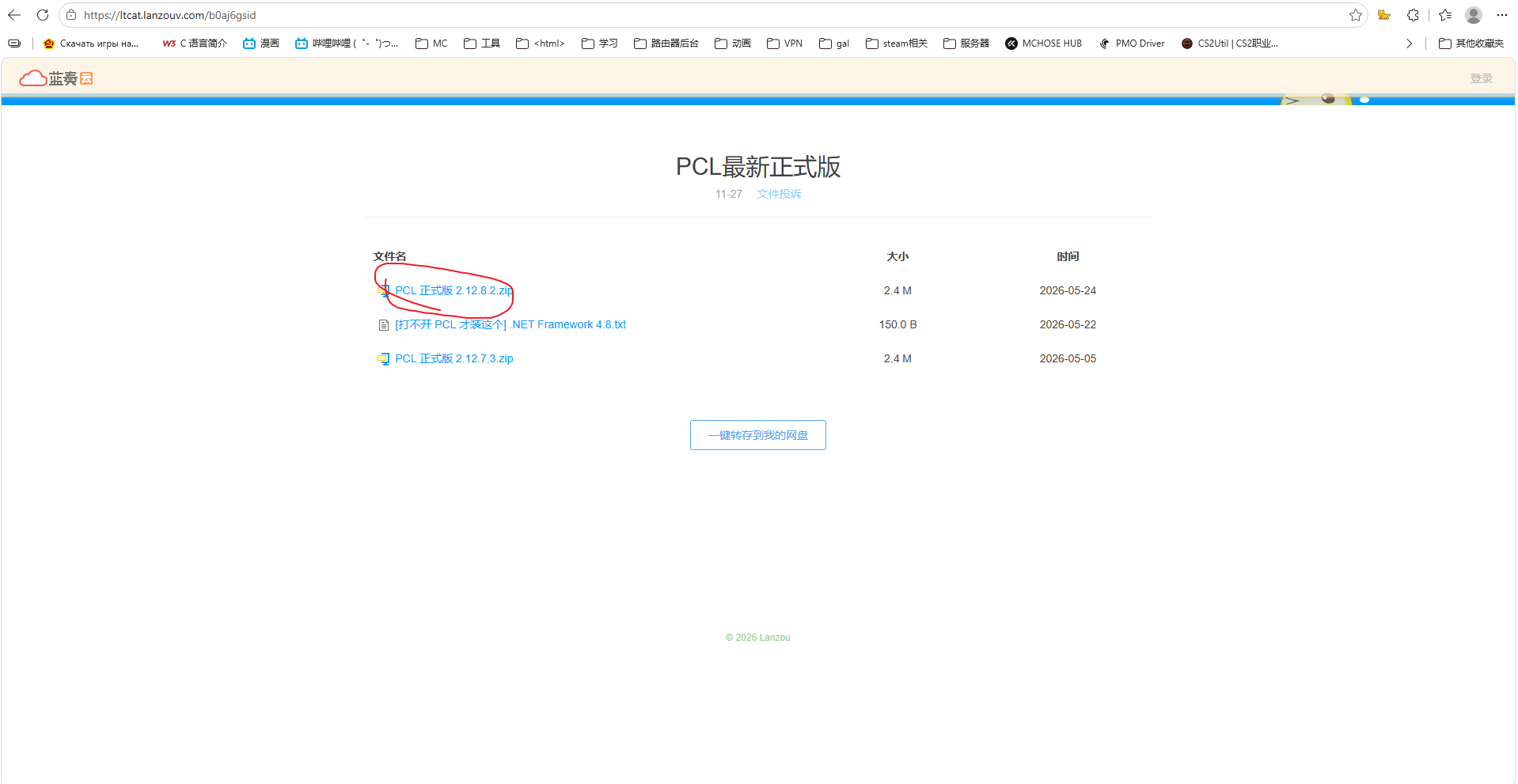Open the user profile avatar
The image size is (1518, 784).
[1474, 15]
